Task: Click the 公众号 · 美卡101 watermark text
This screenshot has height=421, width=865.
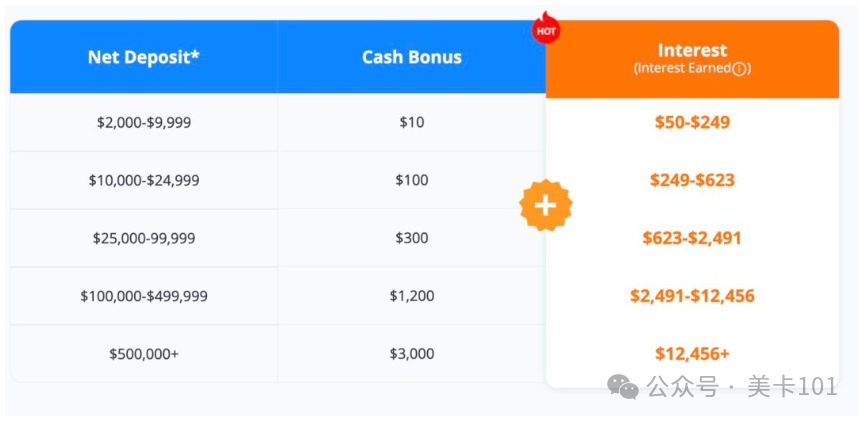Action: [742, 387]
